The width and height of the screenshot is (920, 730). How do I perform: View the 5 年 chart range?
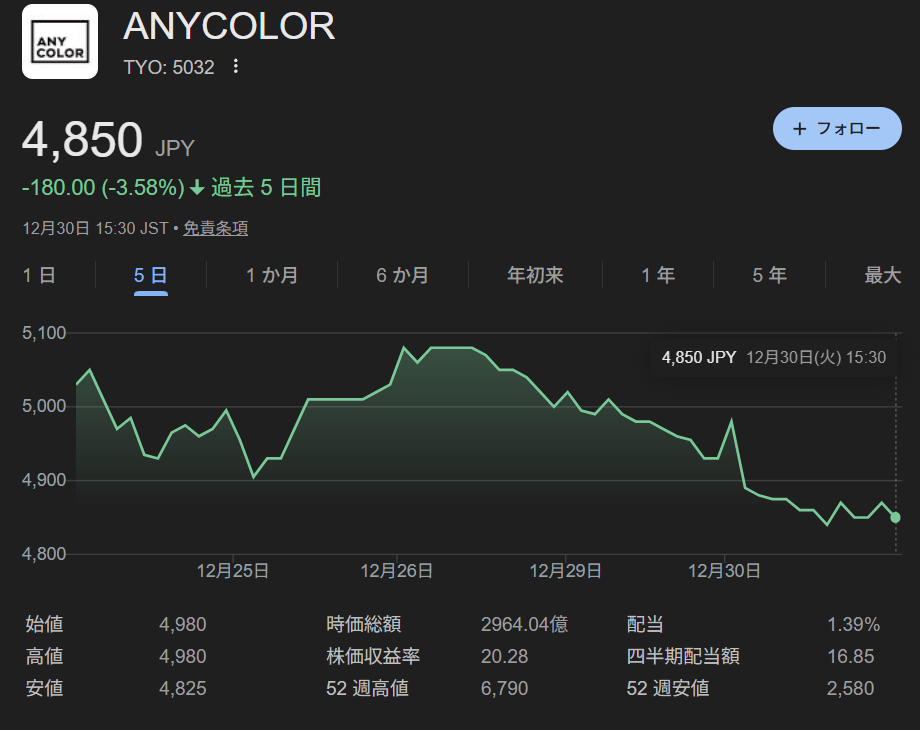click(x=769, y=275)
